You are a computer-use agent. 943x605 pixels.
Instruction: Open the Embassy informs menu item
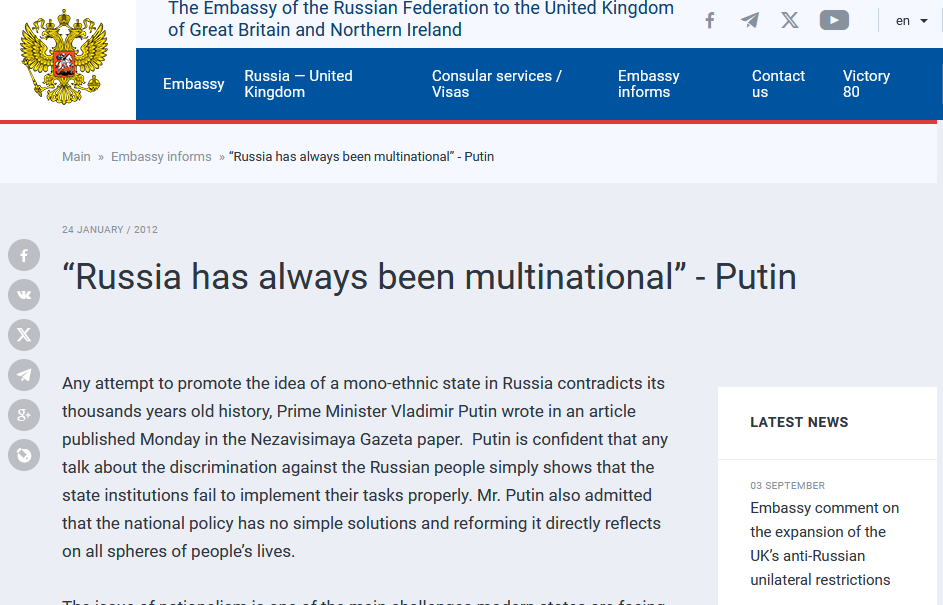[648, 84]
